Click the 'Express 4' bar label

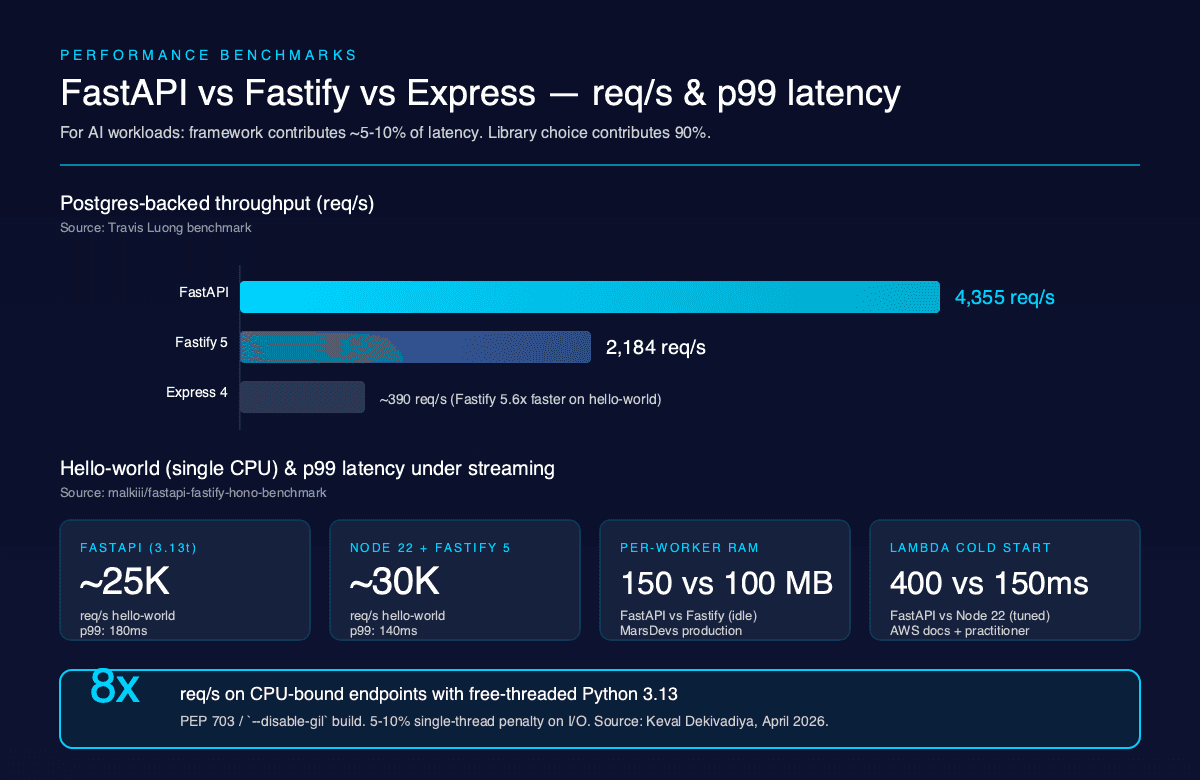(x=197, y=393)
